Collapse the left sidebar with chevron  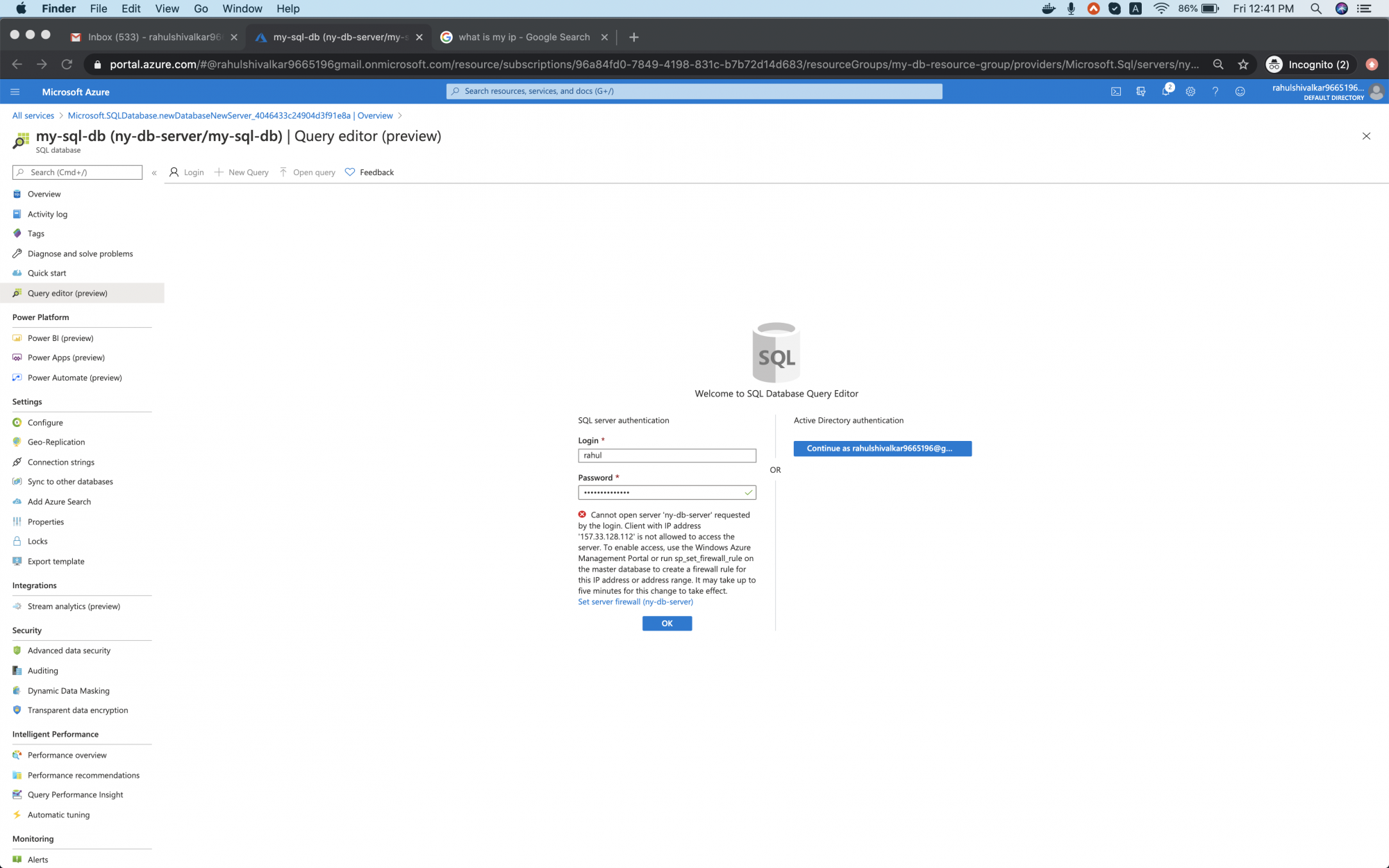coord(154,173)
